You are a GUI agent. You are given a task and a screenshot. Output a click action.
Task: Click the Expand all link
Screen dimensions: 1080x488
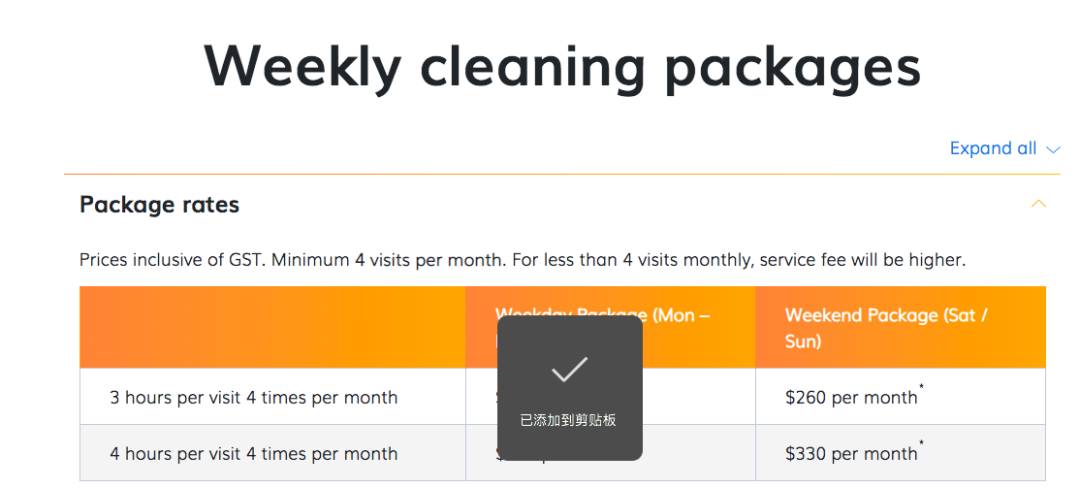(993, 148)
